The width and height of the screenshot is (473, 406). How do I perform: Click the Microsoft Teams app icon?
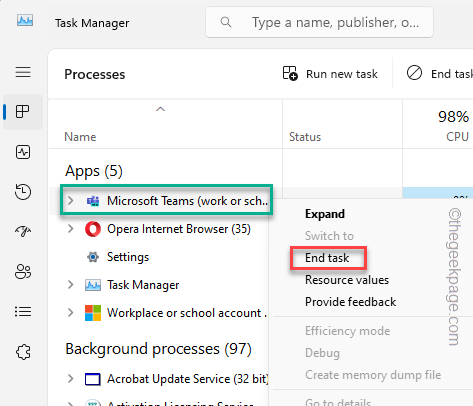[93, 201]
